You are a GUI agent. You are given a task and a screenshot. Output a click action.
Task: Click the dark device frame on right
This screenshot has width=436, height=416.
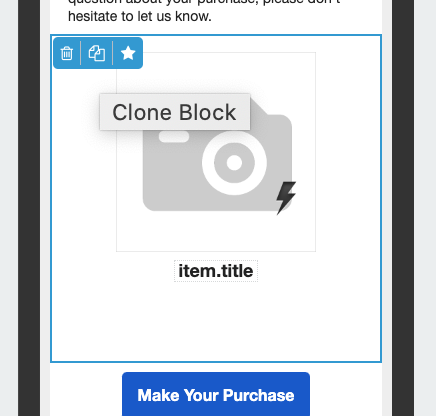point(403,208)
